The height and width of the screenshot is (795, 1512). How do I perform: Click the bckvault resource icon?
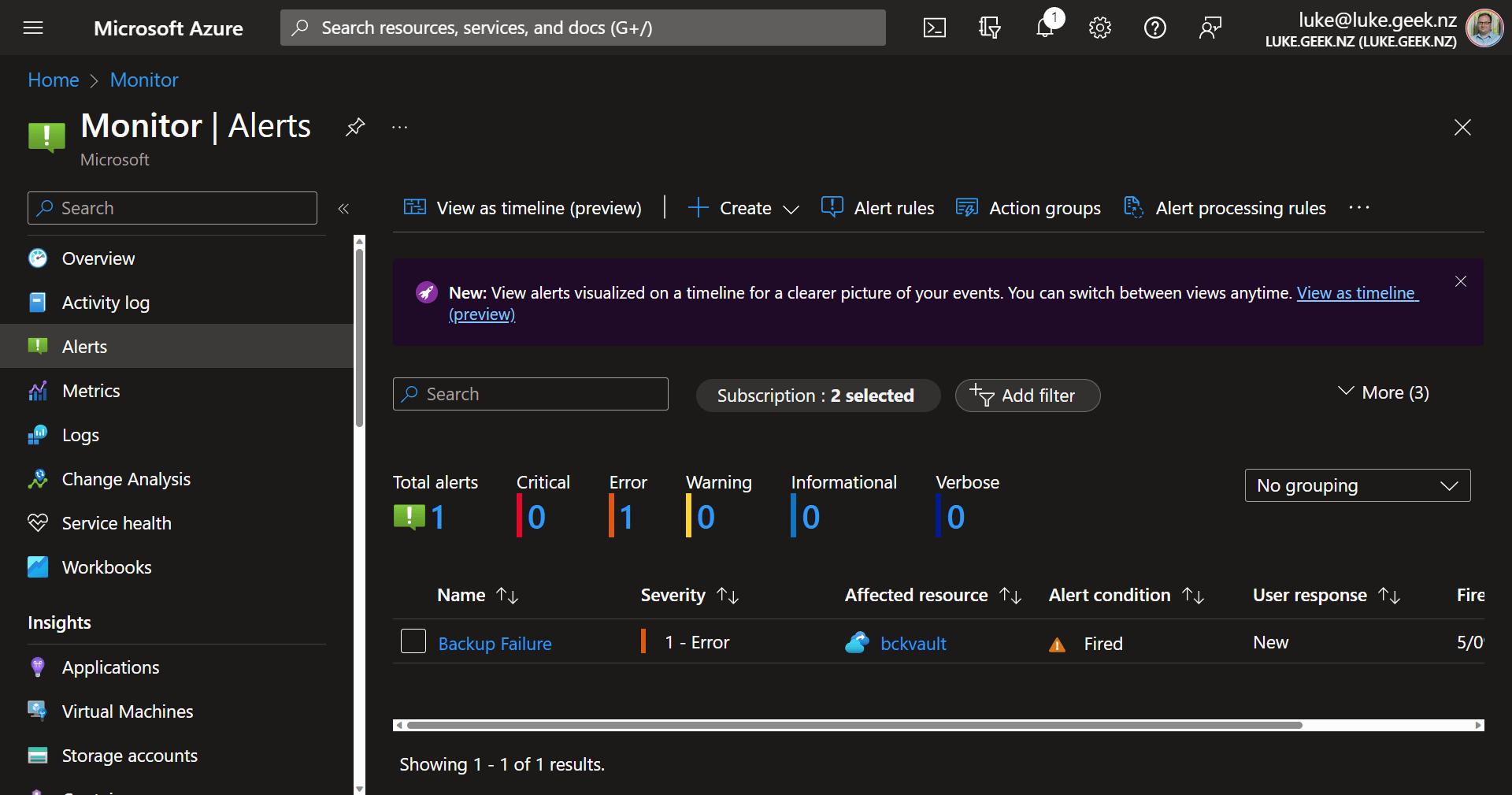coord(857,643)
